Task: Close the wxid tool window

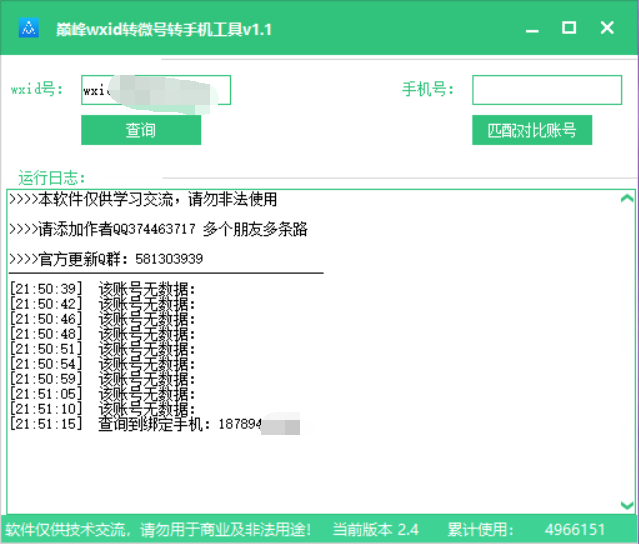Action: point(606,28)
